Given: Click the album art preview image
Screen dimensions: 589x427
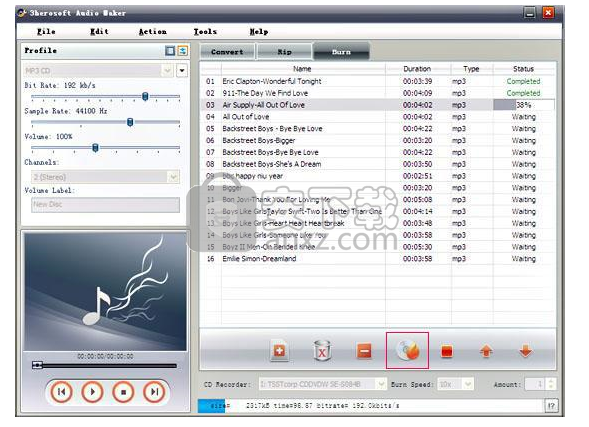Looking at the screenshot, I should point(105,292).
